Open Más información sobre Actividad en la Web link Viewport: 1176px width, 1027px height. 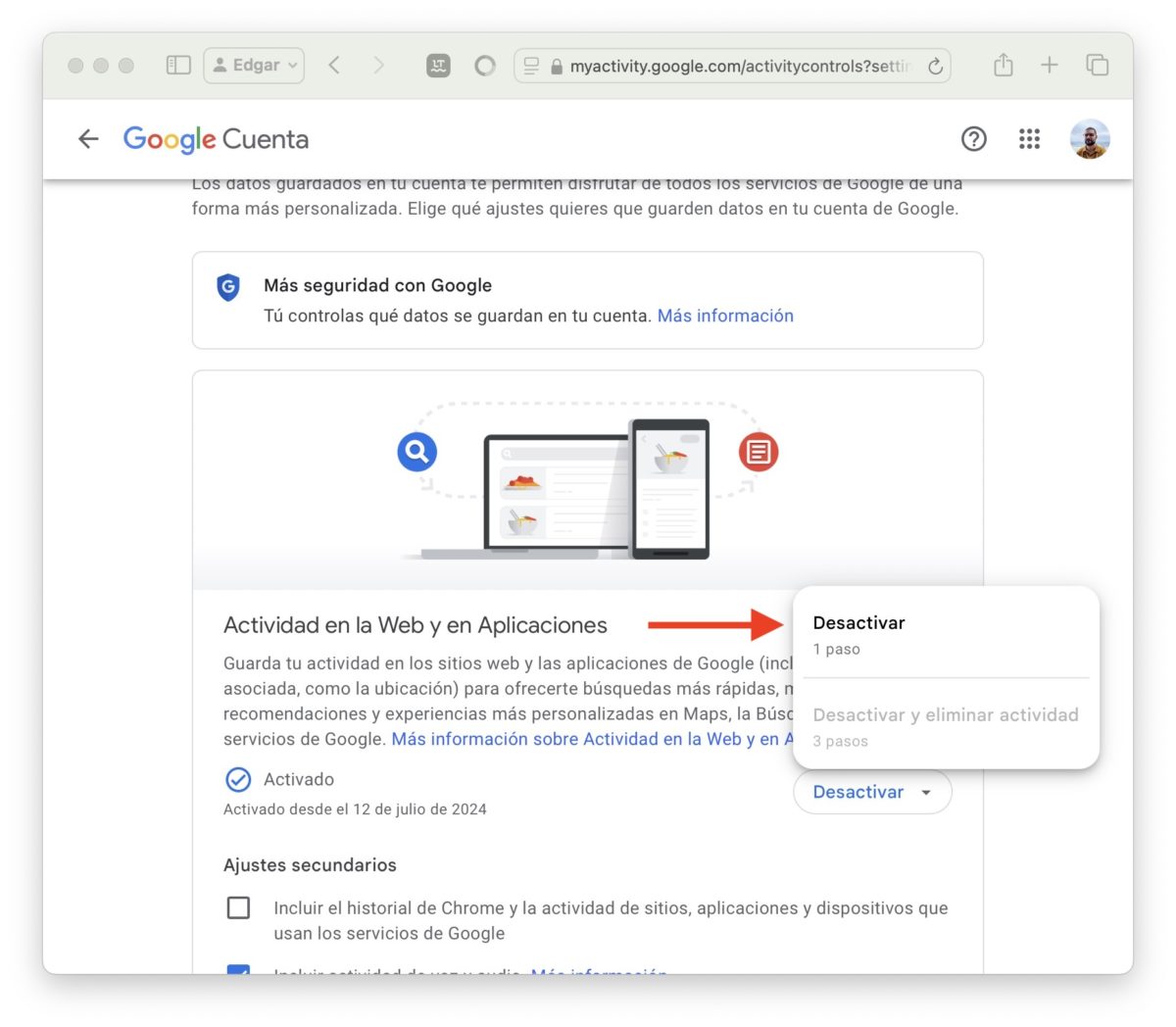pyautogui.click(x=592, y=739)
